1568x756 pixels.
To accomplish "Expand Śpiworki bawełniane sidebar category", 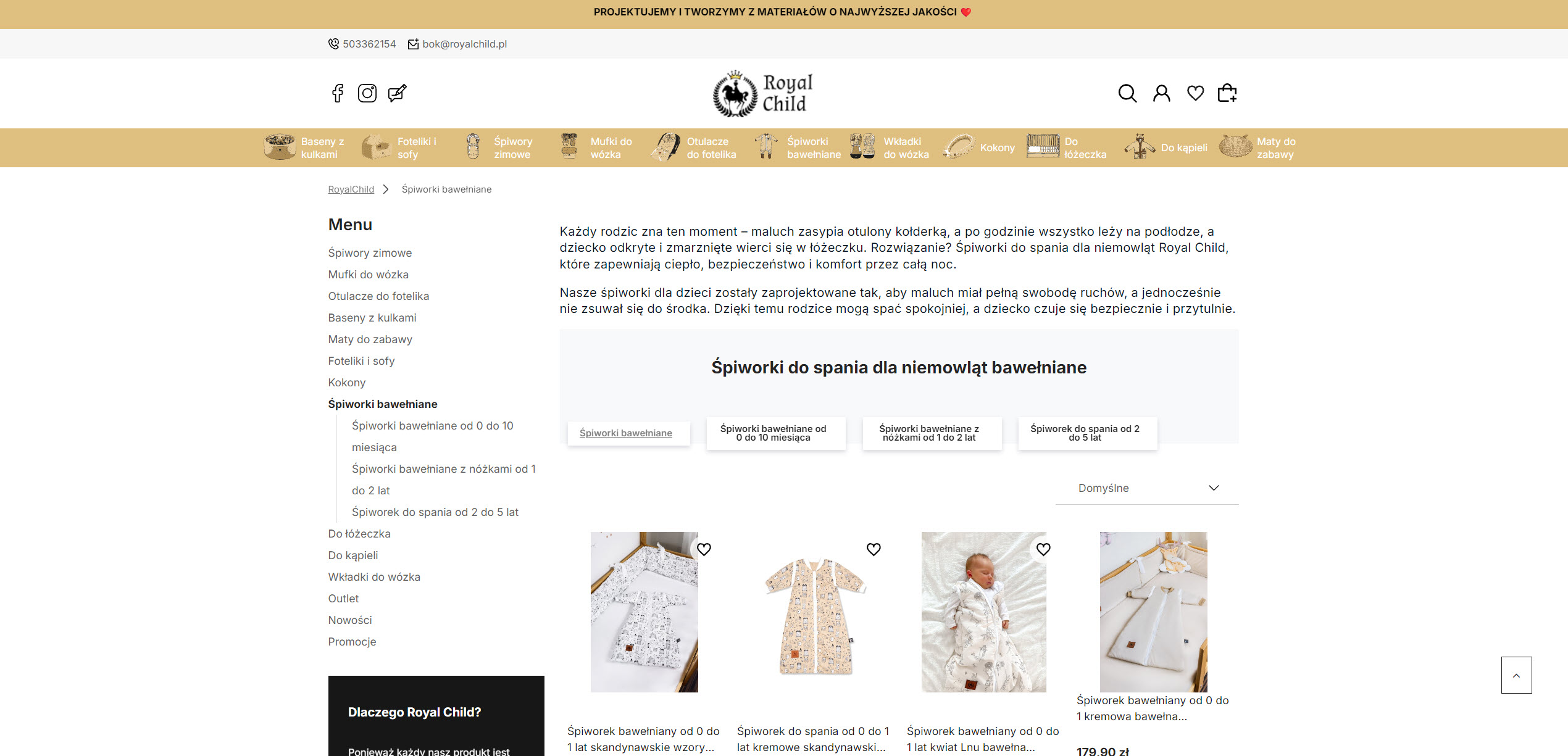I will pyautogui.click(x=383, y=404).
